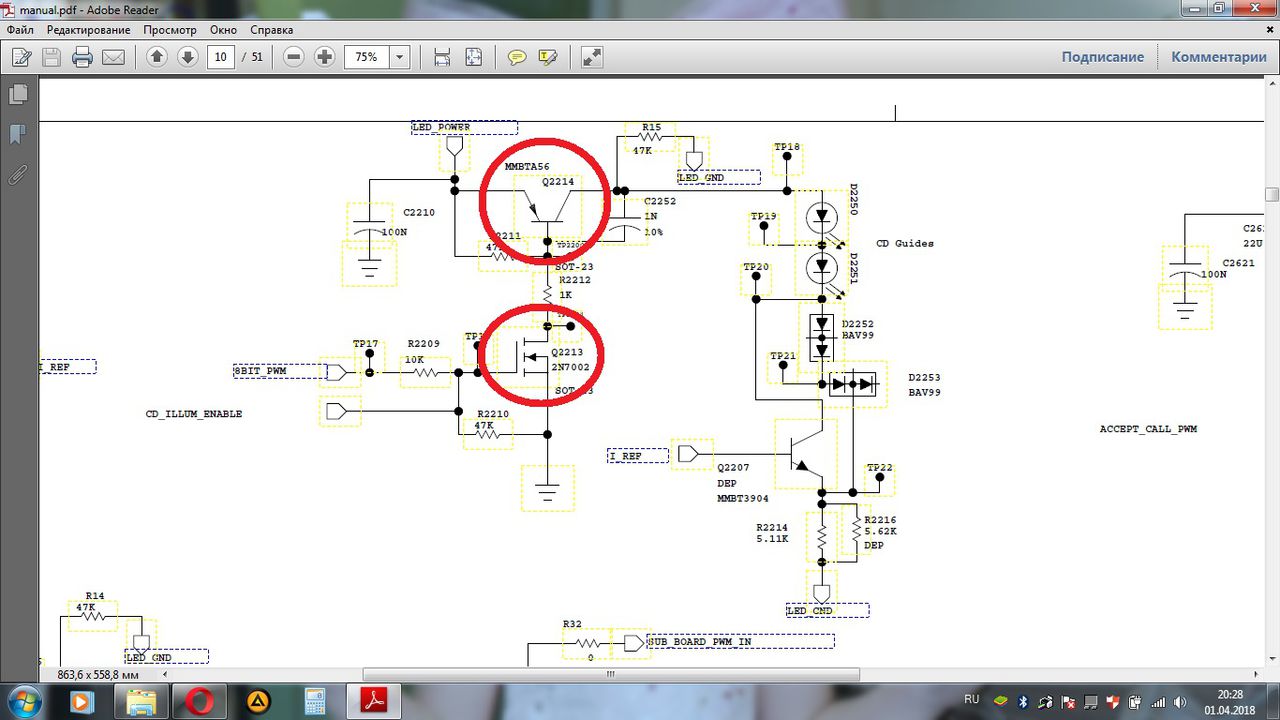
Task: Click the Email envelope toolbar icon
Action: [x=113, y=57]
